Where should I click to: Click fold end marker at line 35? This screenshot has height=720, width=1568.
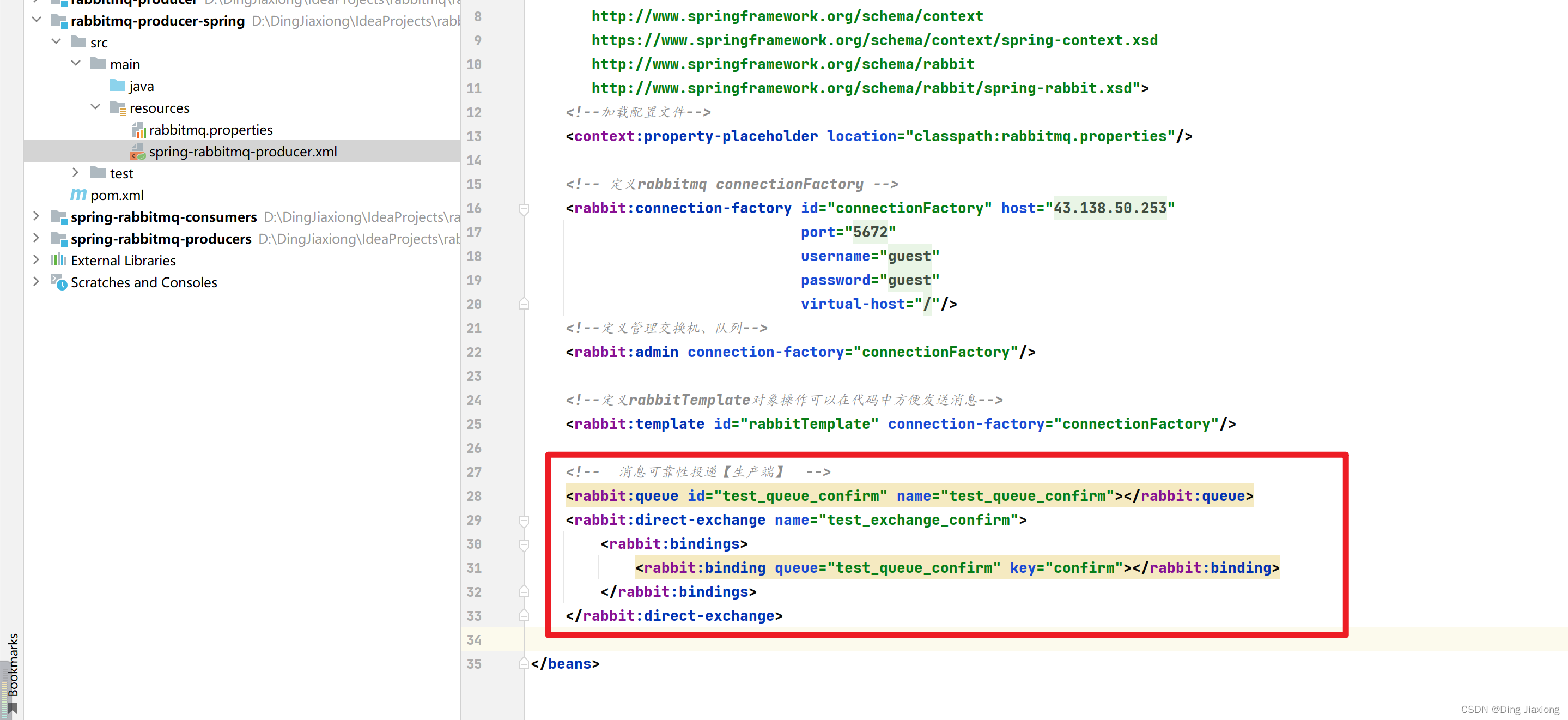(x=524, y=664)
